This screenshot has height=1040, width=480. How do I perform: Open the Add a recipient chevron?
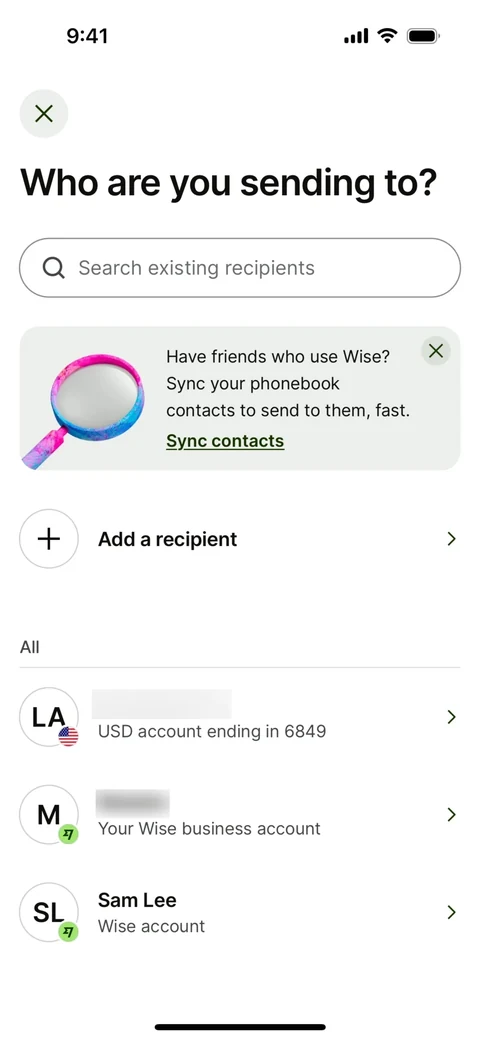point(451,539)
